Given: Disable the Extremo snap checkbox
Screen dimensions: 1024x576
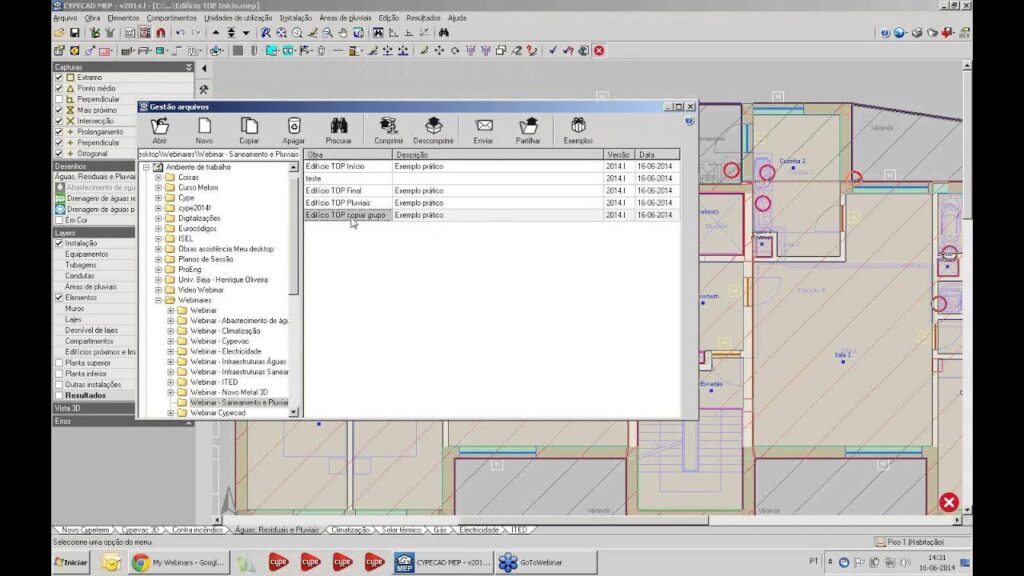Looking at the screenshot, I should (x=59, y=77).
